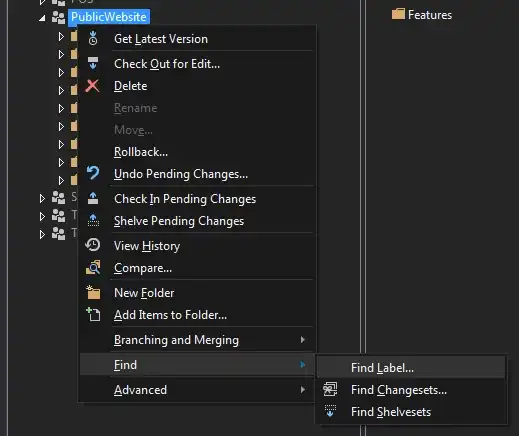Viewport: 519px width, 436px height.
Task: Expand the Branching and Merging submenu arrow
Action: tap(302, 340)
